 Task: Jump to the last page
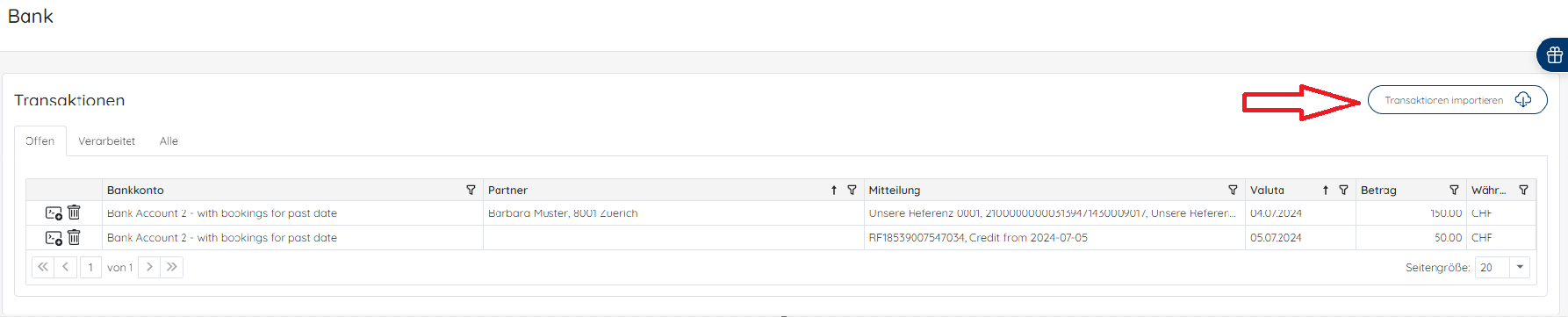point(172,267)
